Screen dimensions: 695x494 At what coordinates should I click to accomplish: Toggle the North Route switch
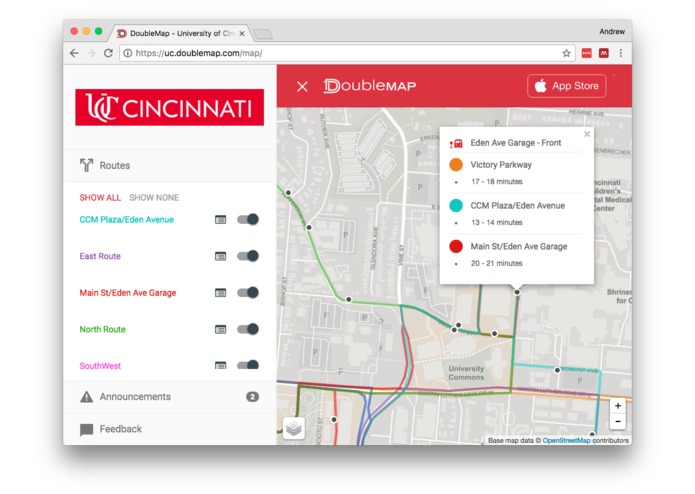pyautogui.click(x=248, y=329)
